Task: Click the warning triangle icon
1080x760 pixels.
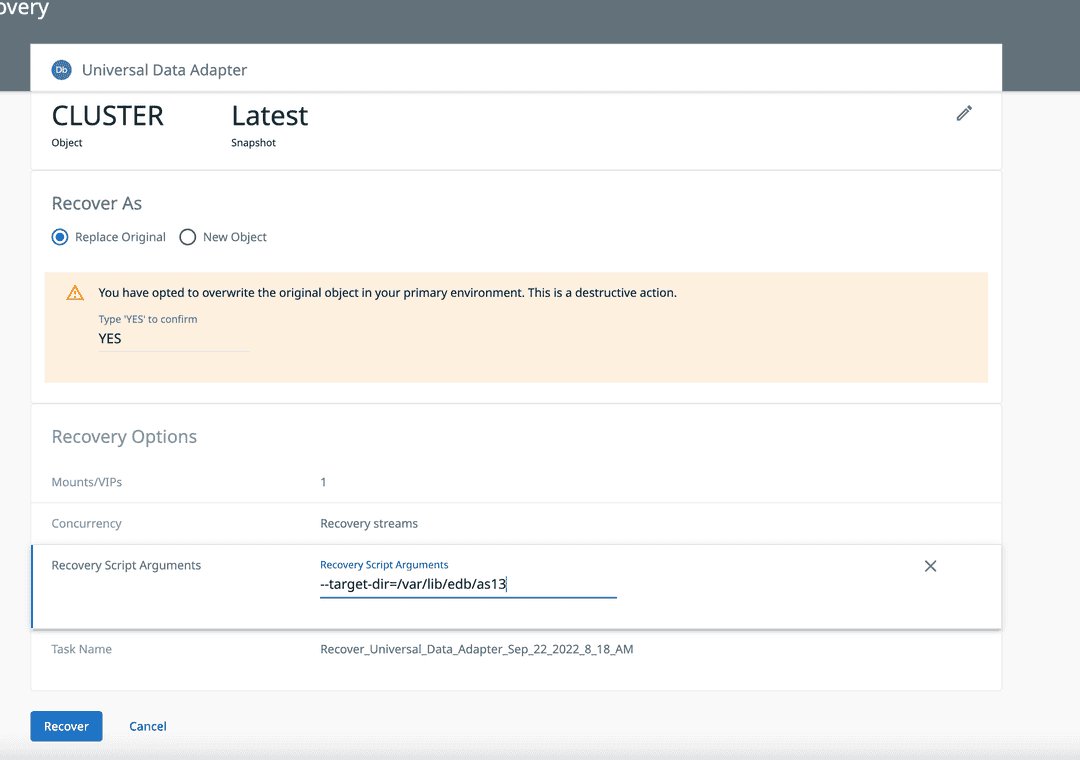Action: (75, 292)
